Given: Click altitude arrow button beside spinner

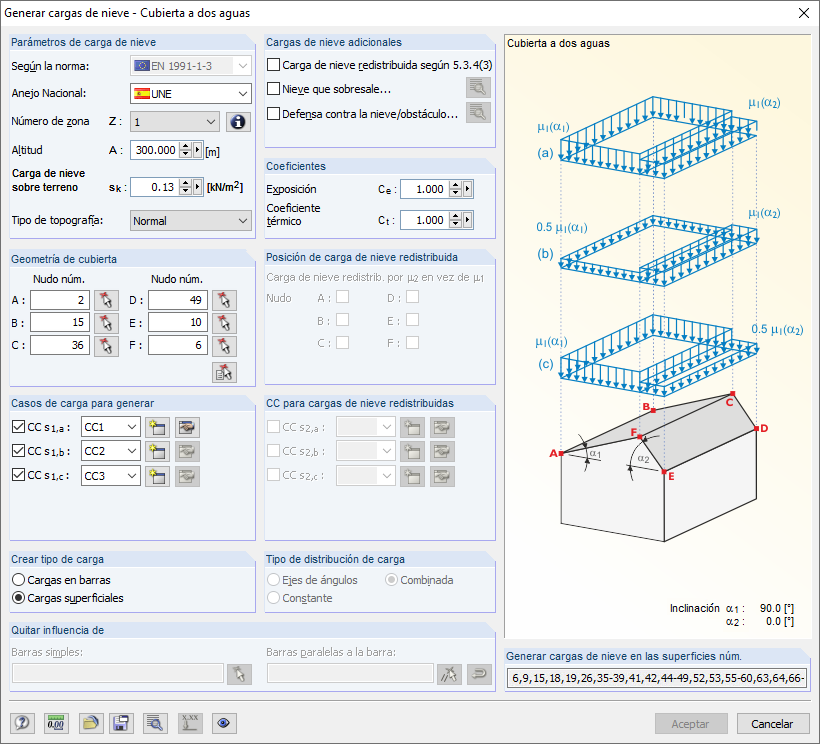Looking at the screenshot, I should [x=198, y=150].
